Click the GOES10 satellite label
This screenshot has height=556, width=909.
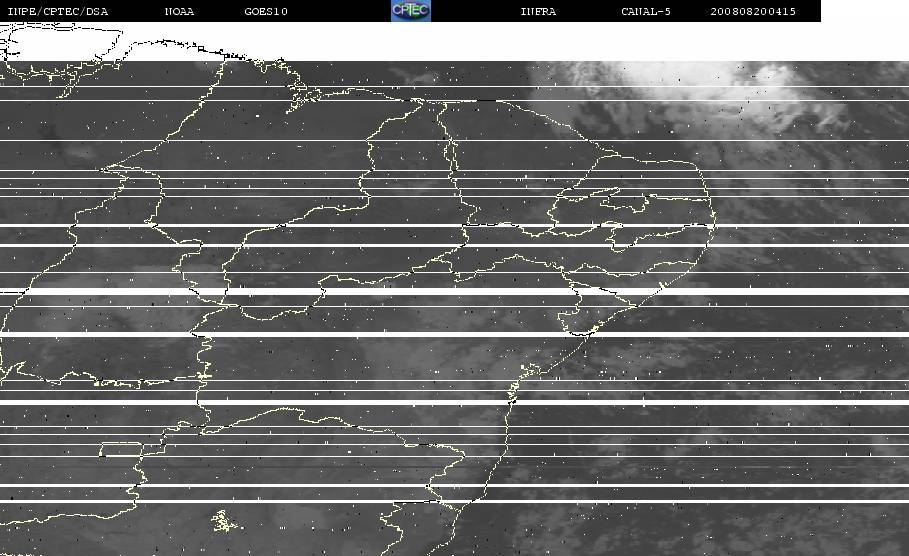[x=266, y=11]
